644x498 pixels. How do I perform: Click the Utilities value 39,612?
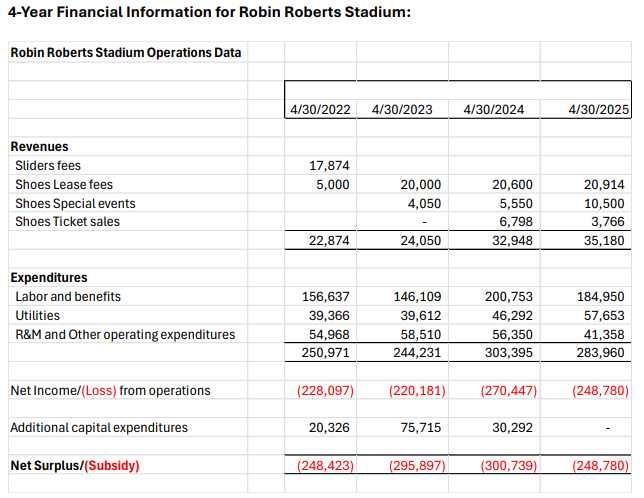point(421,316)
